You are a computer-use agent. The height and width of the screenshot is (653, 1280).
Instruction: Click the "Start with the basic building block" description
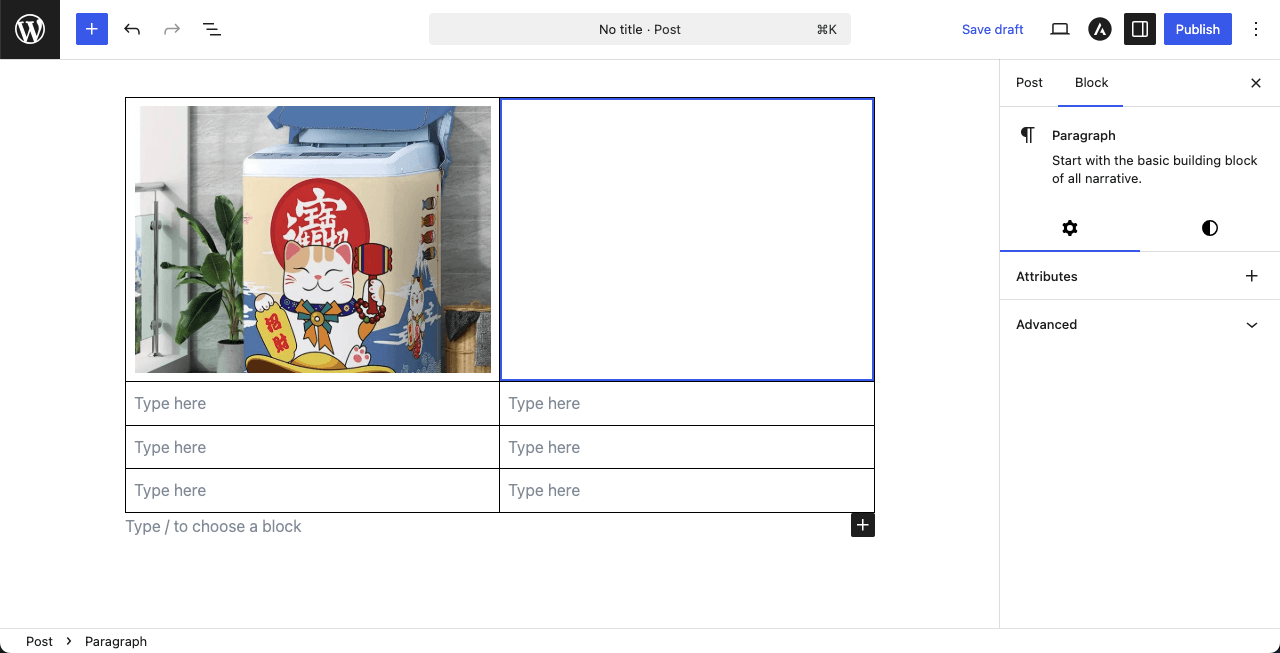[x=1155, y=169]
